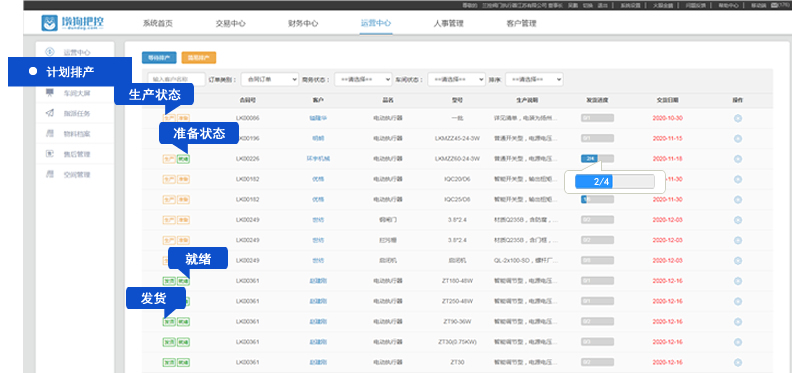810x373 pixels.
Task: Open 系统设置 in the top bar
Action: [x=630, y=5]
